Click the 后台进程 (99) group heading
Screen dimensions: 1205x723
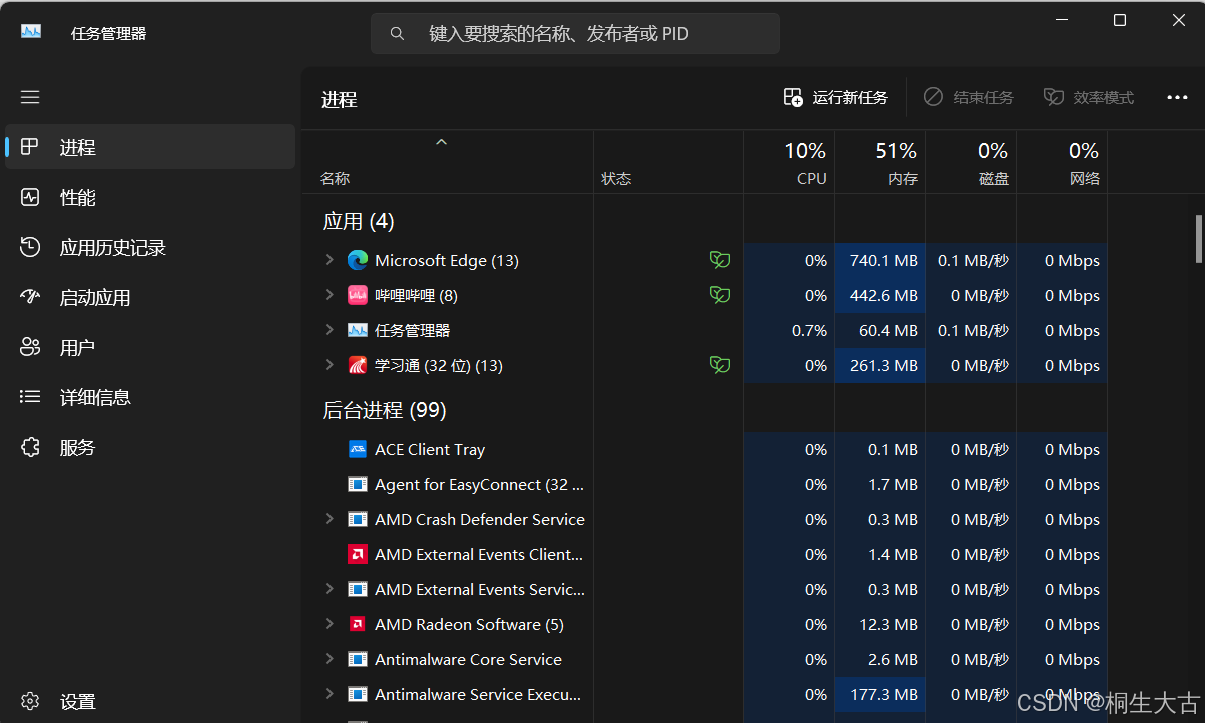[x=384, y=410]
